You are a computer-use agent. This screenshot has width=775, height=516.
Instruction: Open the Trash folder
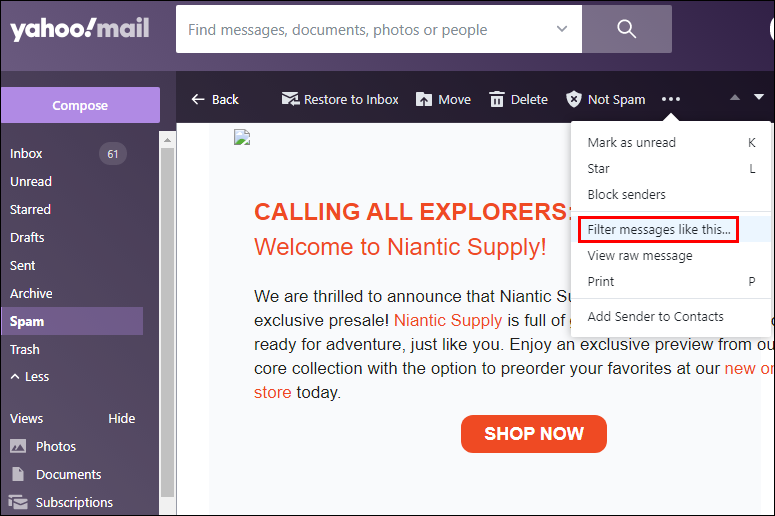tap(25, 349)
